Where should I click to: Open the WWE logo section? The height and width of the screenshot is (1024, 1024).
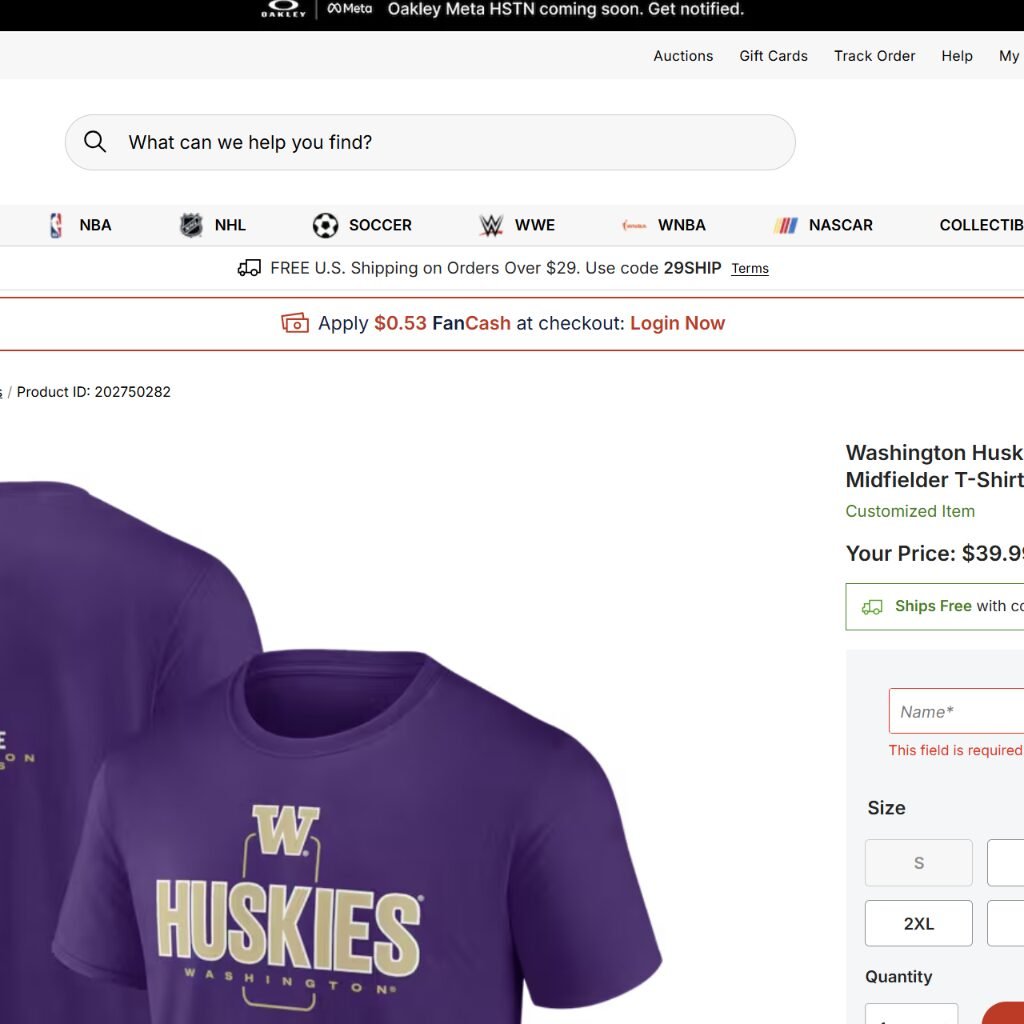[x=491, y=225]
